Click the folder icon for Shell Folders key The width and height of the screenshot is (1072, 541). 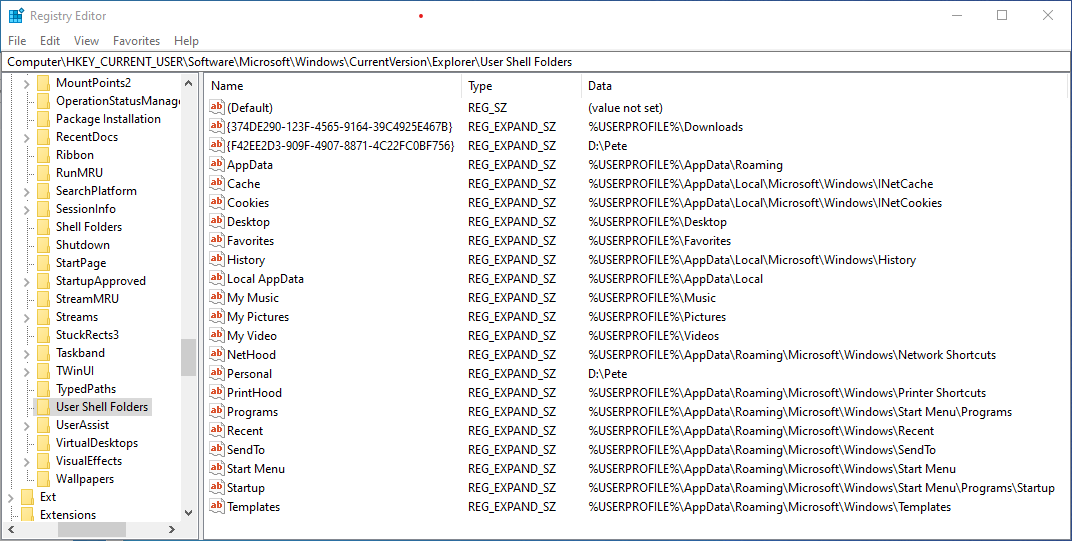pyautogui.click(x=44, y=226)
